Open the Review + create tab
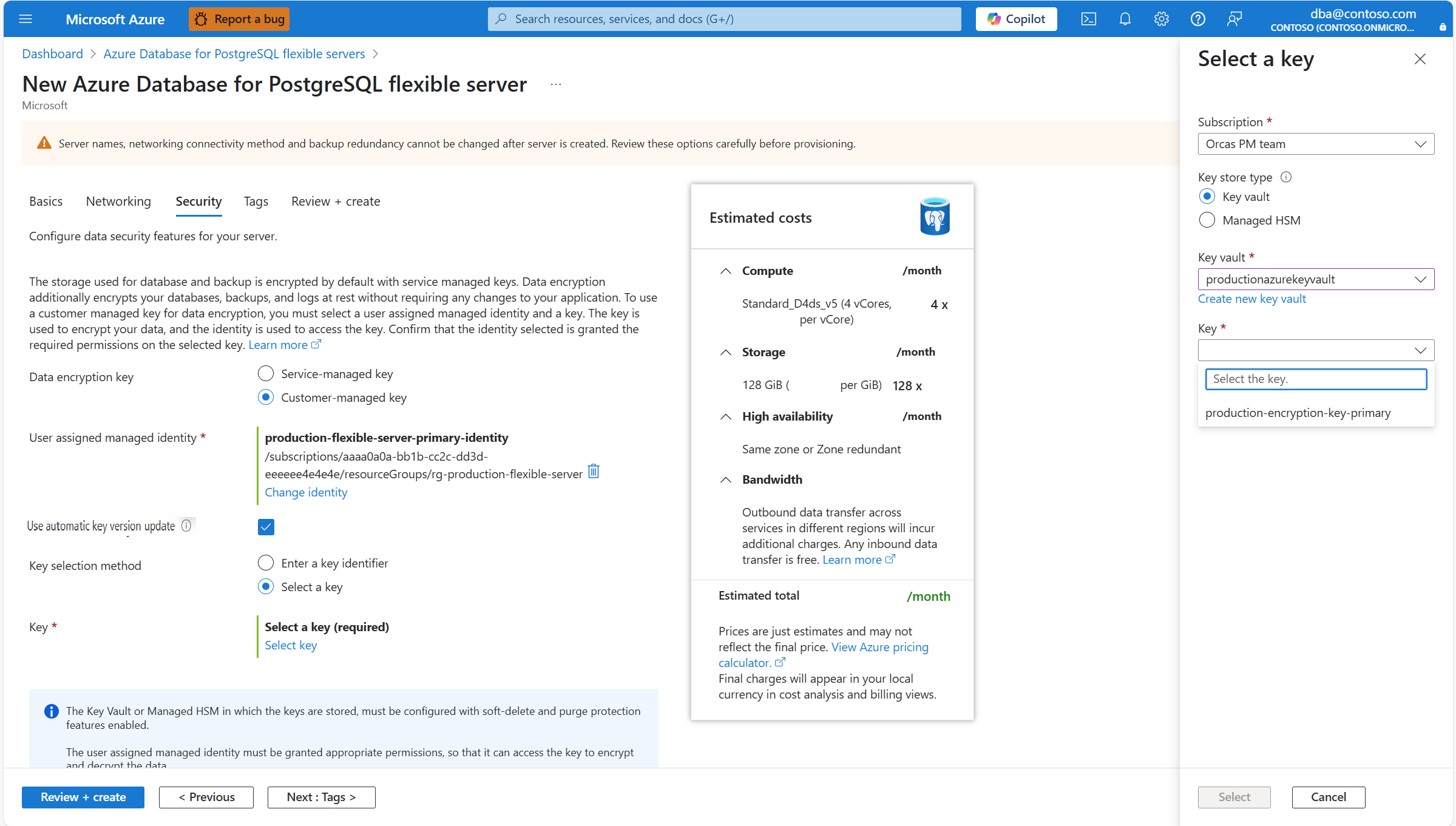Image resolution: width=1456 pixels, height=826 pixels. tap(335, 201)
